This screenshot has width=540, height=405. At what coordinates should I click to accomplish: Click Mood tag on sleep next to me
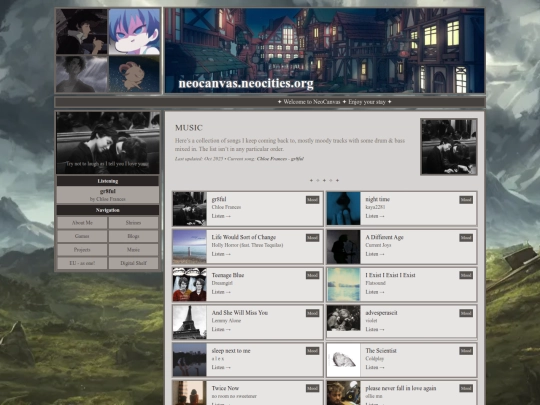click(312, 351)
